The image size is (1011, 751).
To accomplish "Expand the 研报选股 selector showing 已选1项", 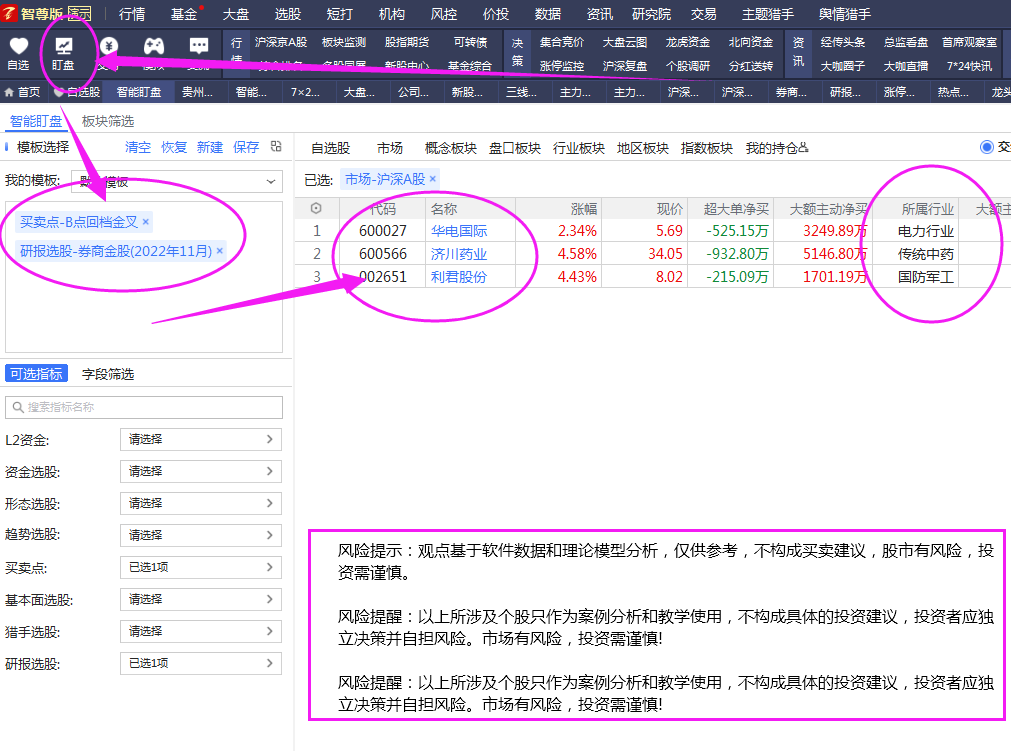I will click(x=201, y=663).
